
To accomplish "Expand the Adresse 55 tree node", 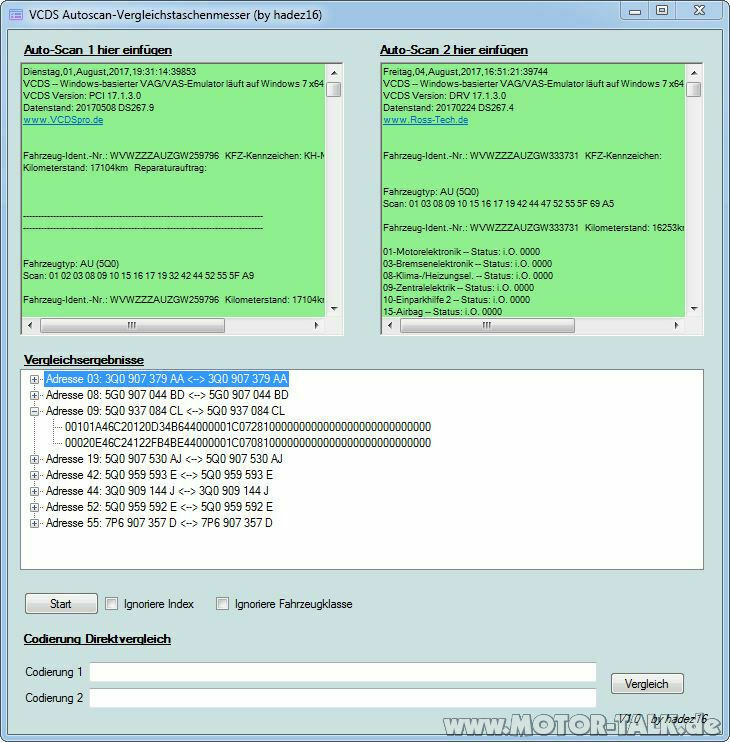I will point(34,523).
